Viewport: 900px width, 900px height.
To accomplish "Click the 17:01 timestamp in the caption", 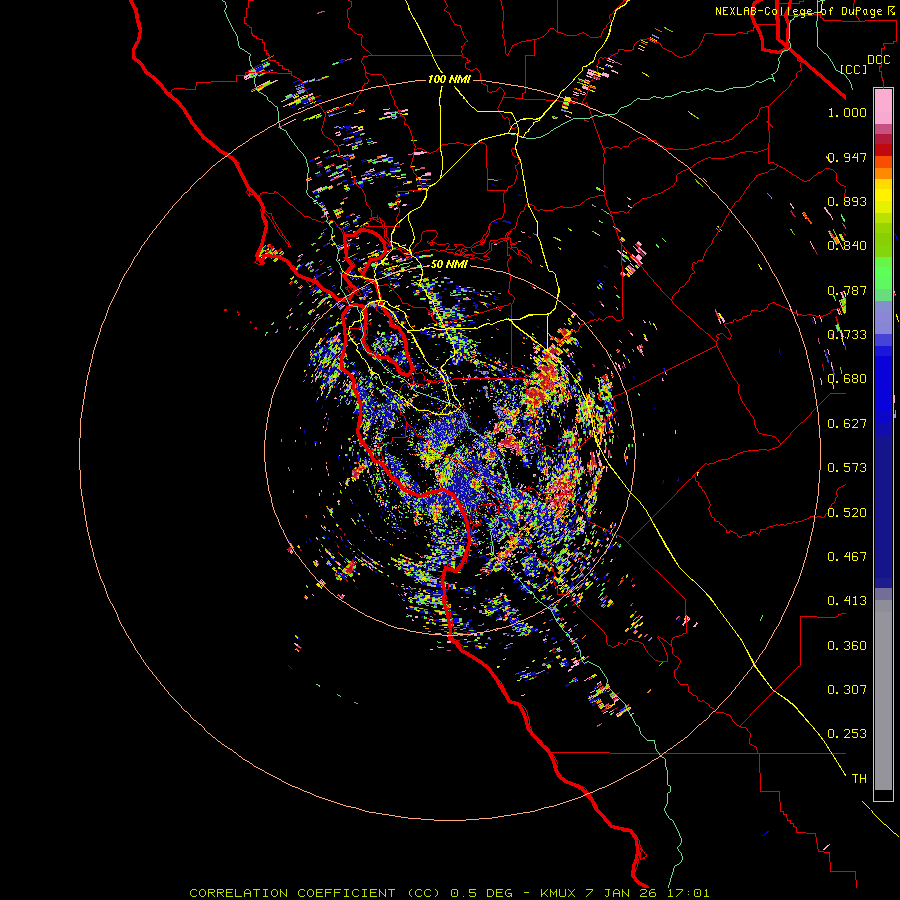I will tap(689, 893).
